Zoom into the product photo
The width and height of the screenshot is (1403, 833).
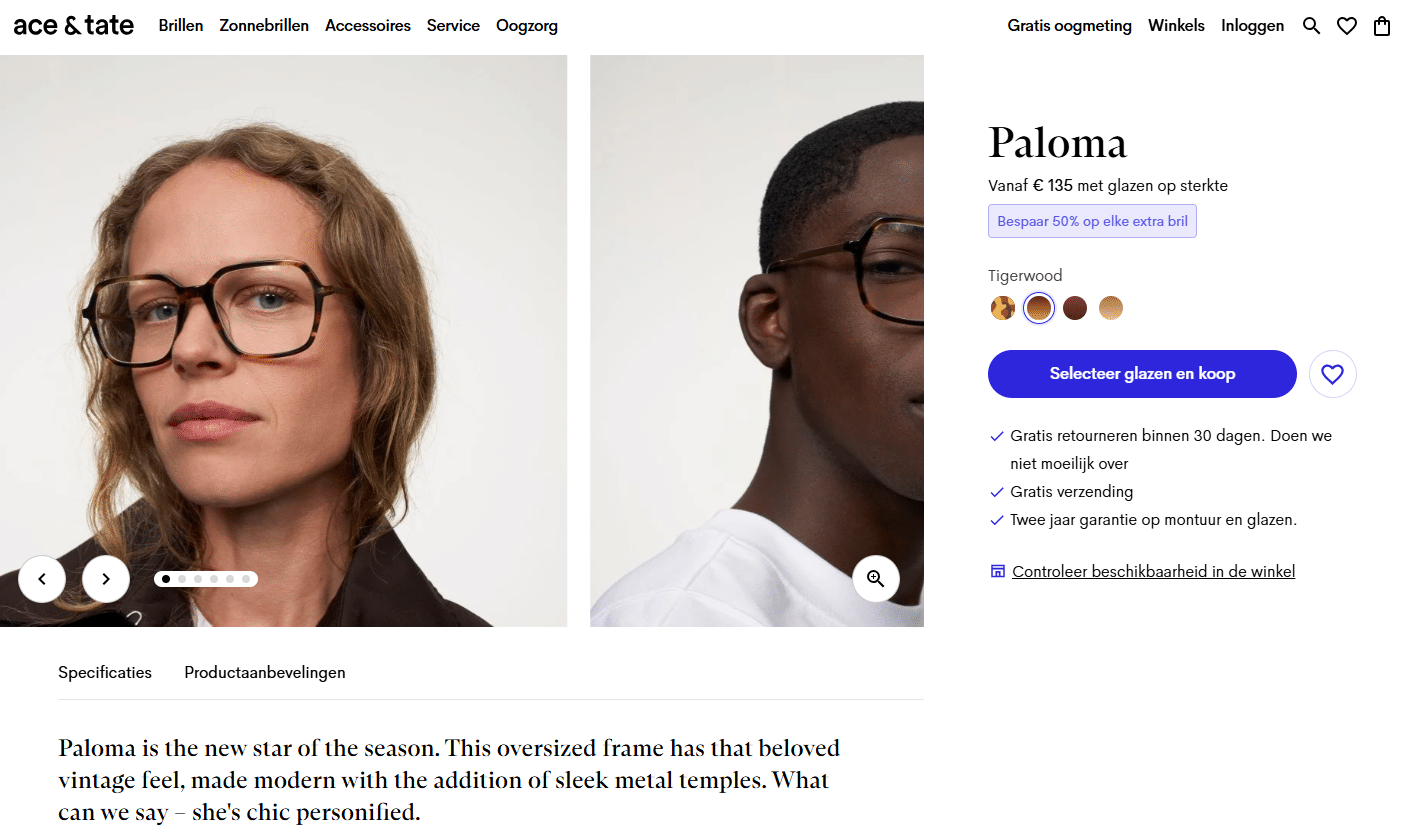876,579
